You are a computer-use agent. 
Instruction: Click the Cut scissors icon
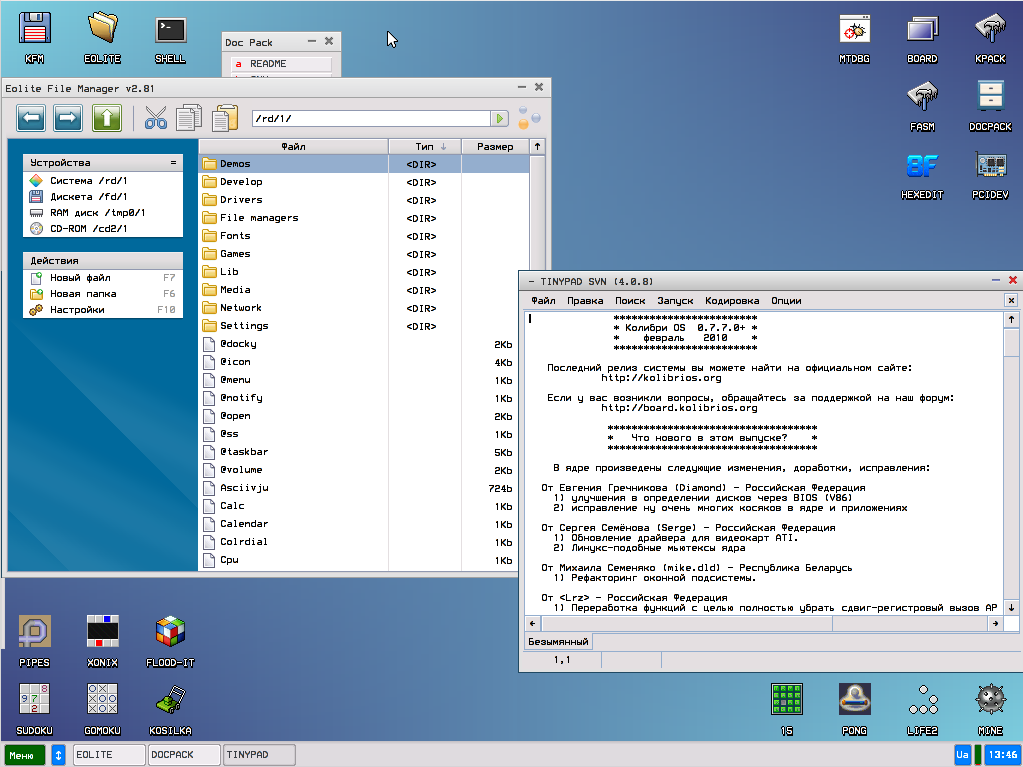[156, 118]
